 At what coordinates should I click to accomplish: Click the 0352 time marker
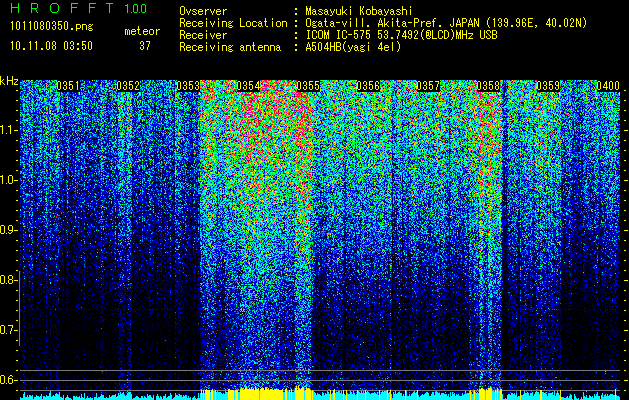coord(128,86)
